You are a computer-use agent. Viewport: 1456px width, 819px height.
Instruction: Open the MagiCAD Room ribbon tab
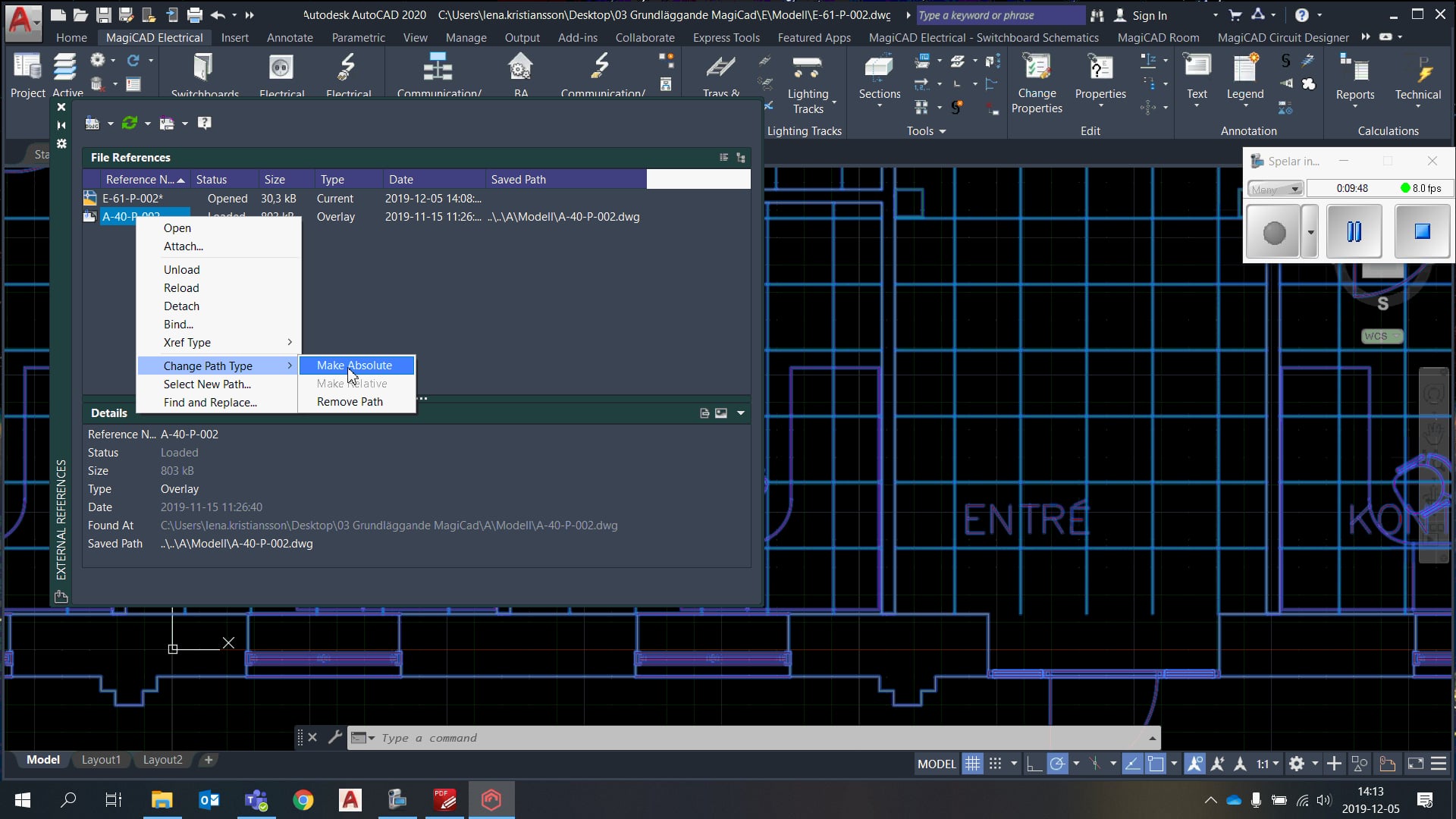point(1158,37)
